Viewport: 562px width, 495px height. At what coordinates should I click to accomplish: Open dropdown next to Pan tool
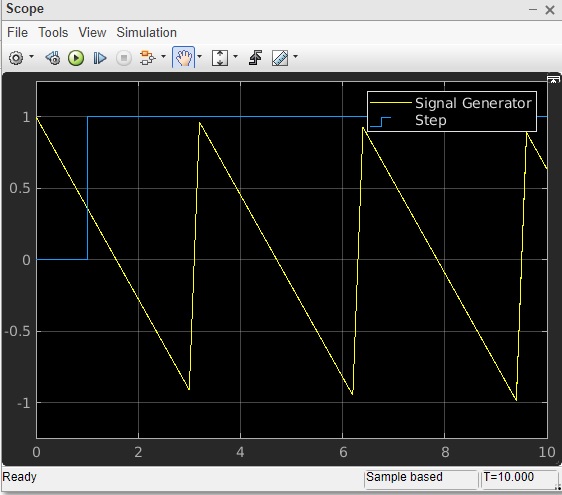pos(200,57)
